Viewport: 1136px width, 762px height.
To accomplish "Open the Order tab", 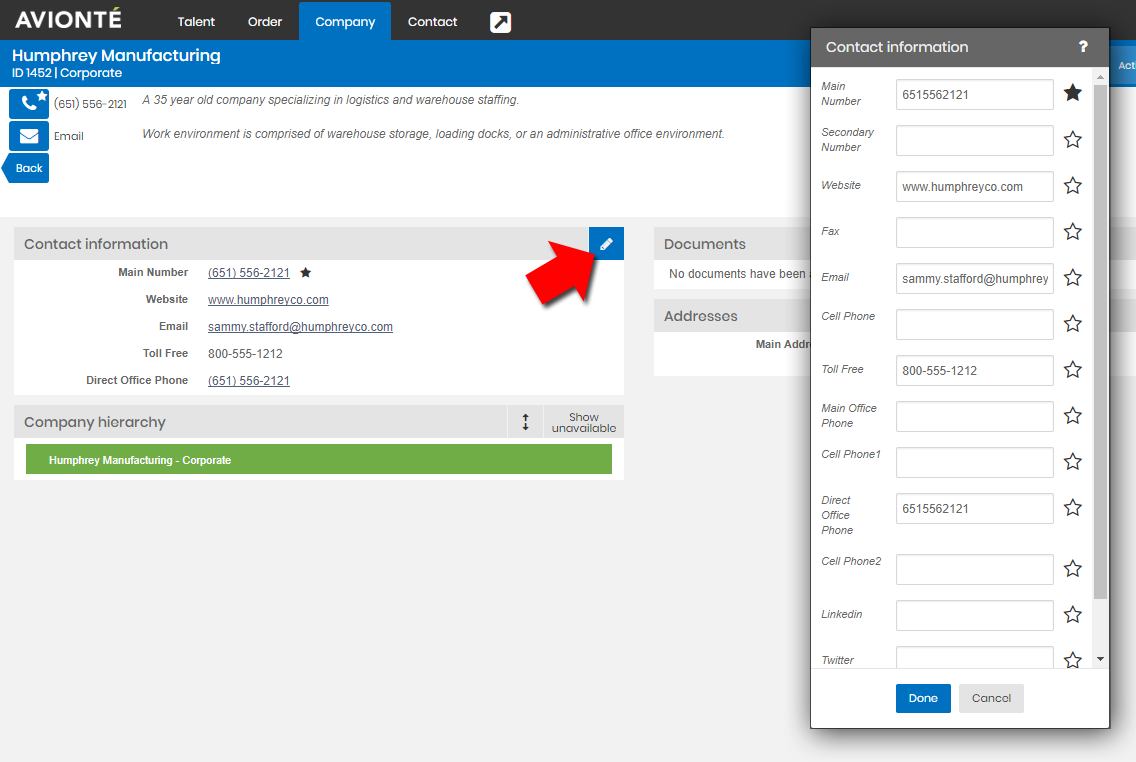I will pyautogui.click(x=264, y=22).
